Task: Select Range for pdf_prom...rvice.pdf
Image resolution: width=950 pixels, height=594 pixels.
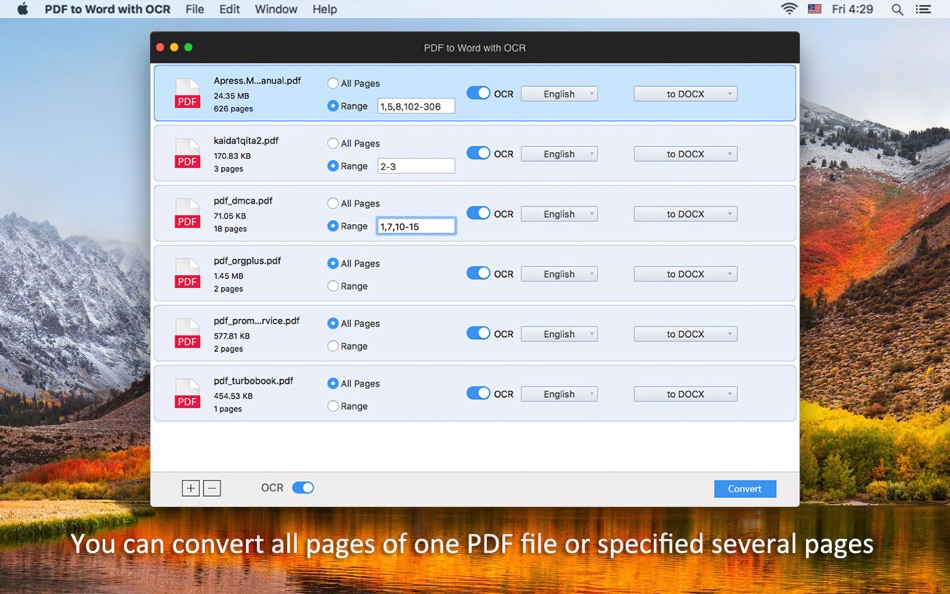Action: (x=333, y=345)
